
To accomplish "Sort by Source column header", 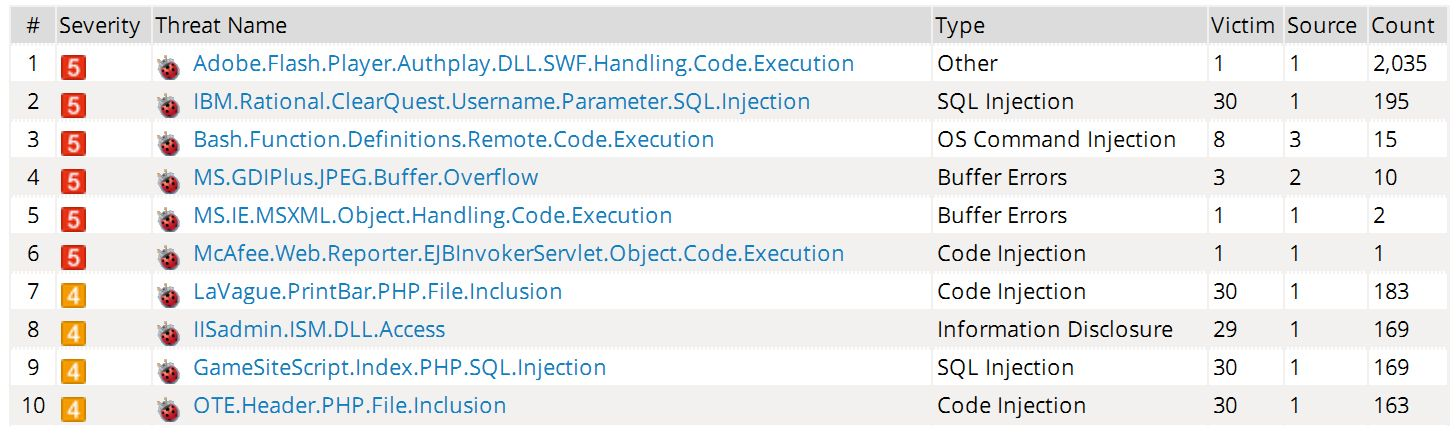I will tap(1321, 26).
